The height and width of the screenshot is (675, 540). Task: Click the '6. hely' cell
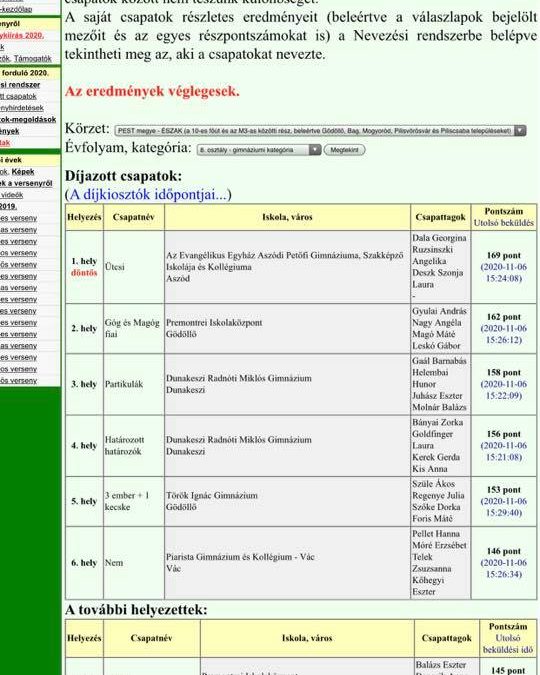click(84, 563)
